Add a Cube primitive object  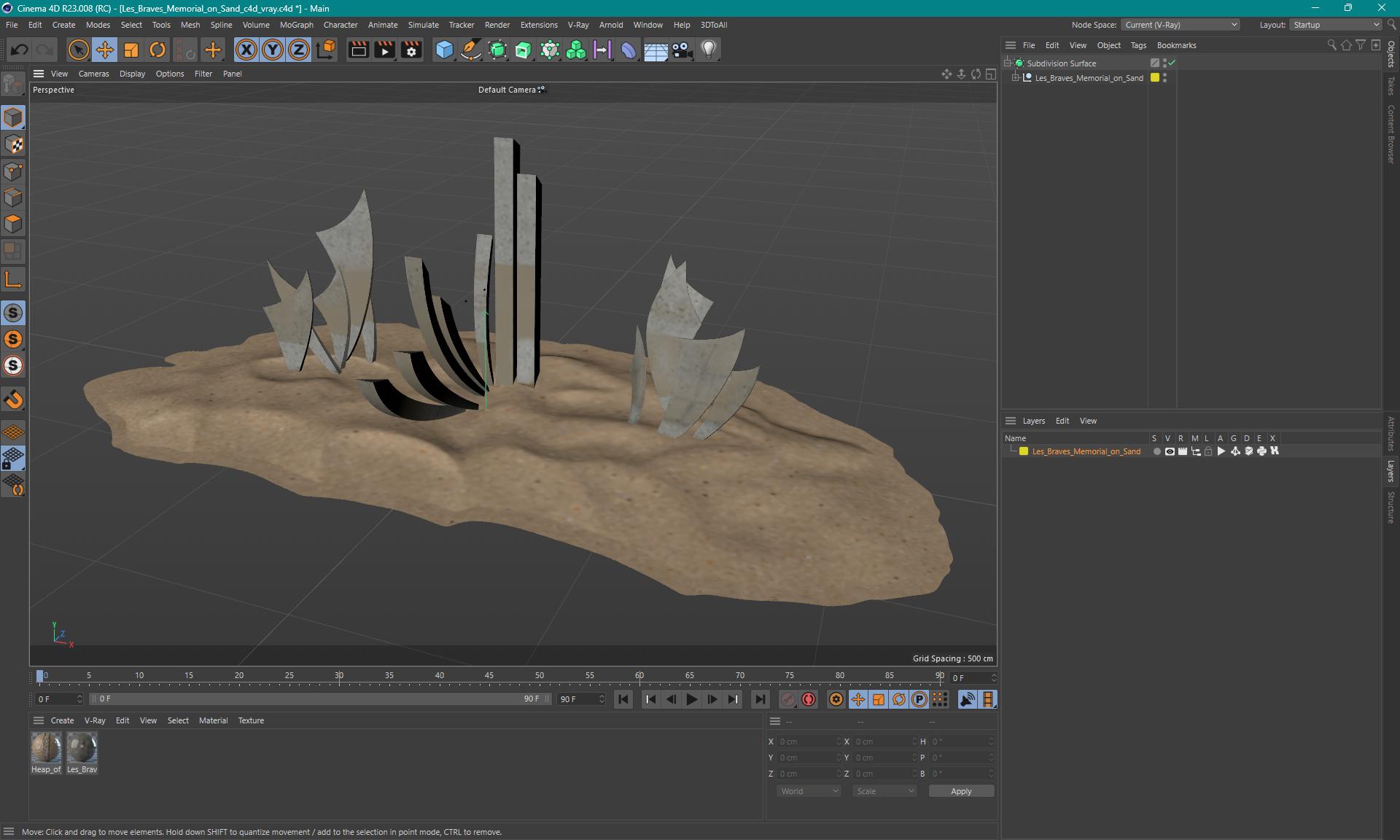[444, 50]
